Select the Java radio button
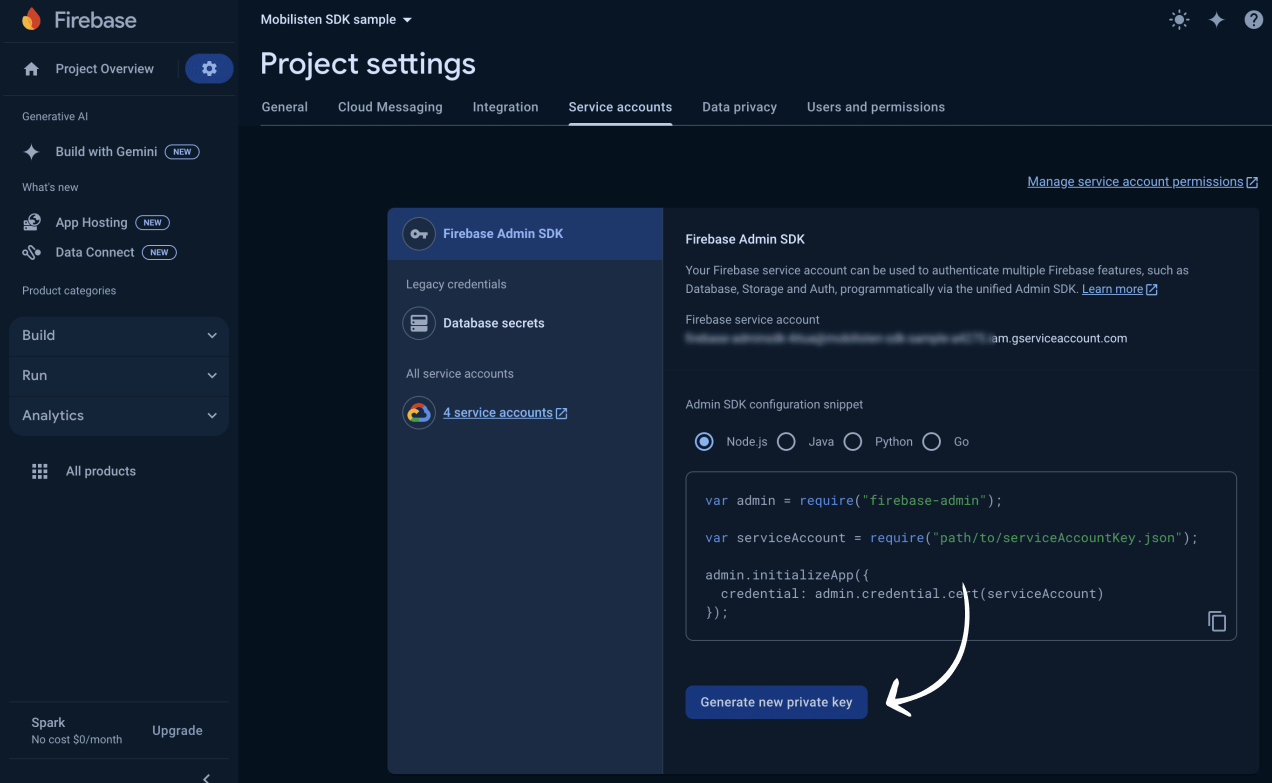This screenshot has width=1272, height=783. (786, 442)
